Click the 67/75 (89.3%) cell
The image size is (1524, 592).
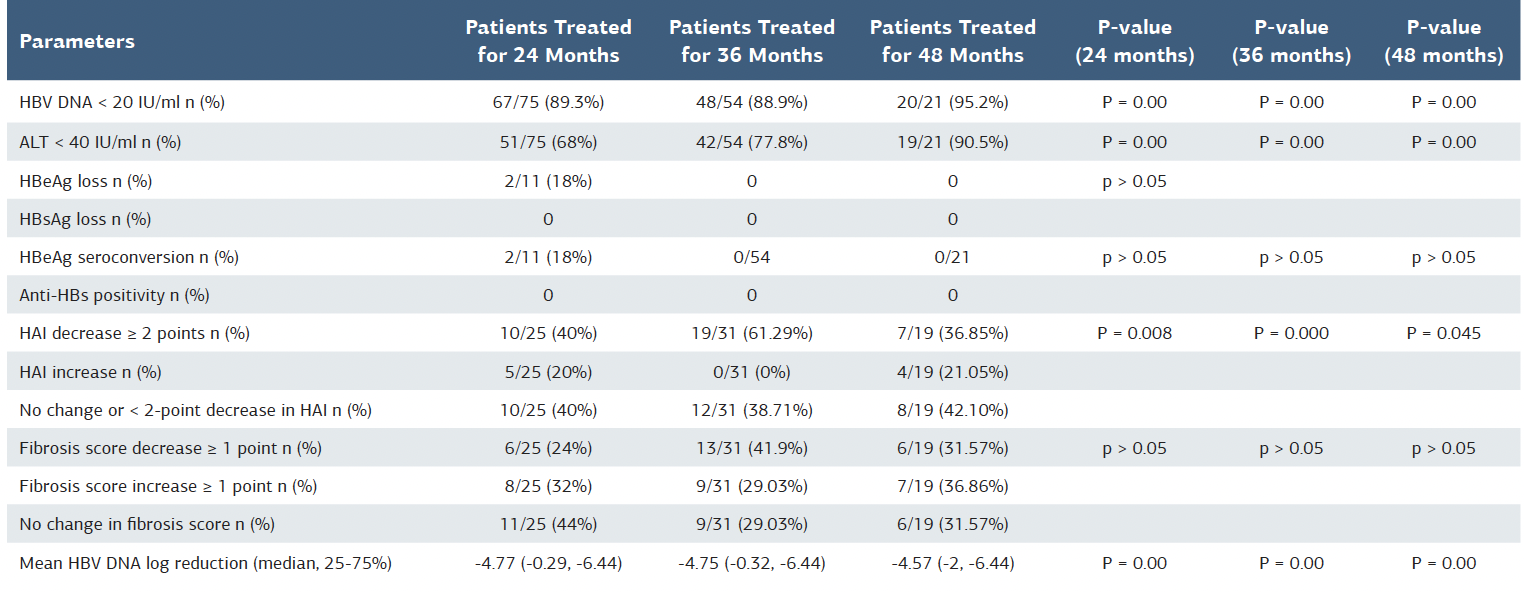click(548, 102)
